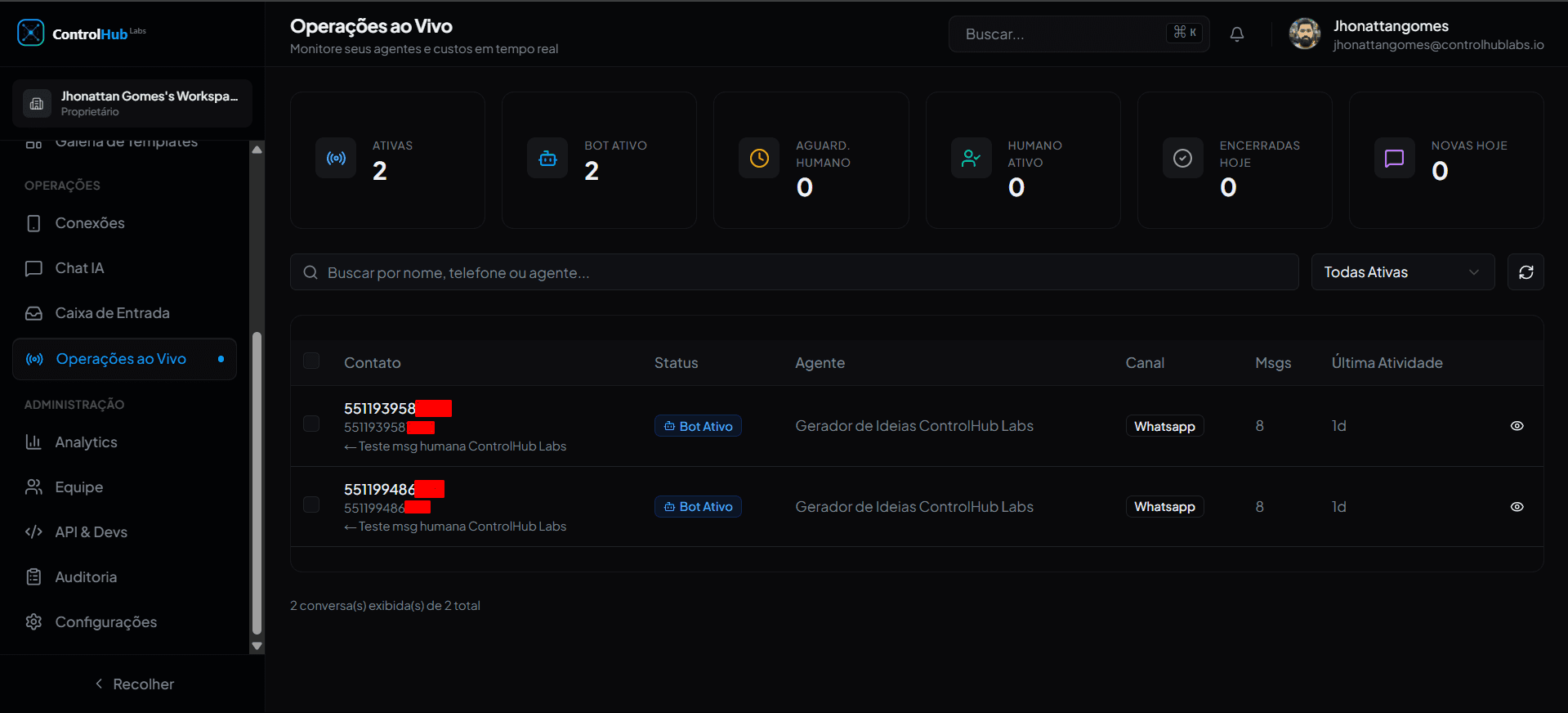Focus the Buscar por nome, telefone field
This screenshot has height=713, width=1568.
tap(794, 272)
